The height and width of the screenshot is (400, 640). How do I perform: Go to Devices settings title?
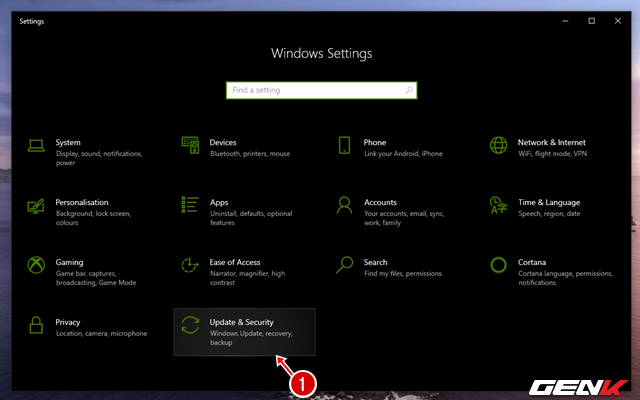pyautogui.click(x=223, y=142)
